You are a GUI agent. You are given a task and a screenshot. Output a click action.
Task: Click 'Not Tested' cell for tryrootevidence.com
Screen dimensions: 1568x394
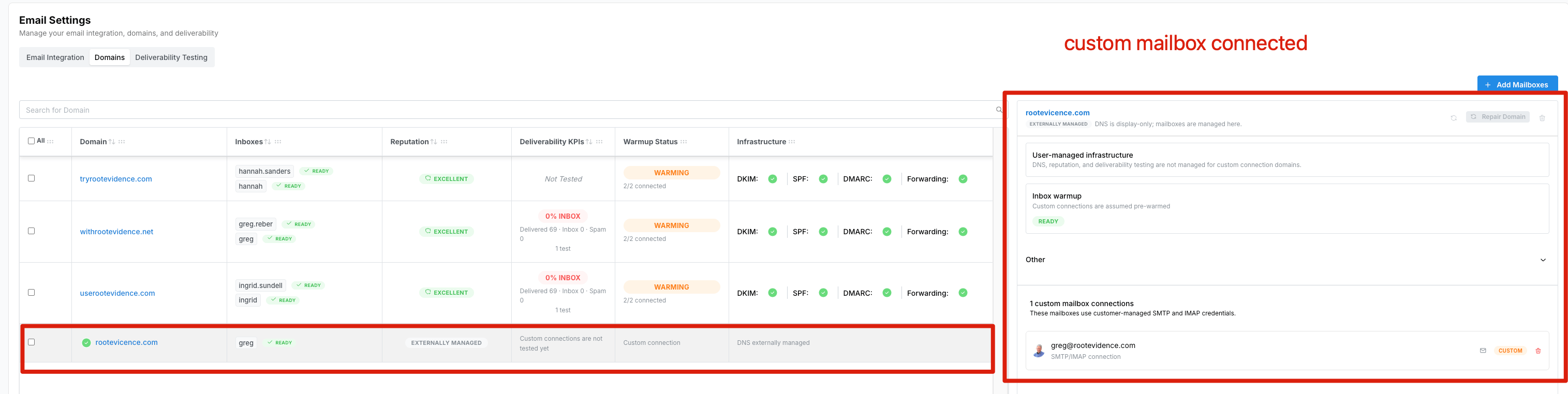(563, 179)
